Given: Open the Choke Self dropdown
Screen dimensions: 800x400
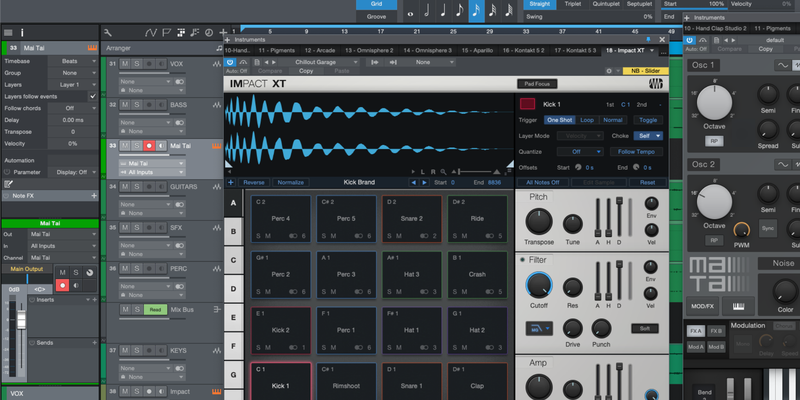Looking at the screenshot, I should (x=649, y=135).
